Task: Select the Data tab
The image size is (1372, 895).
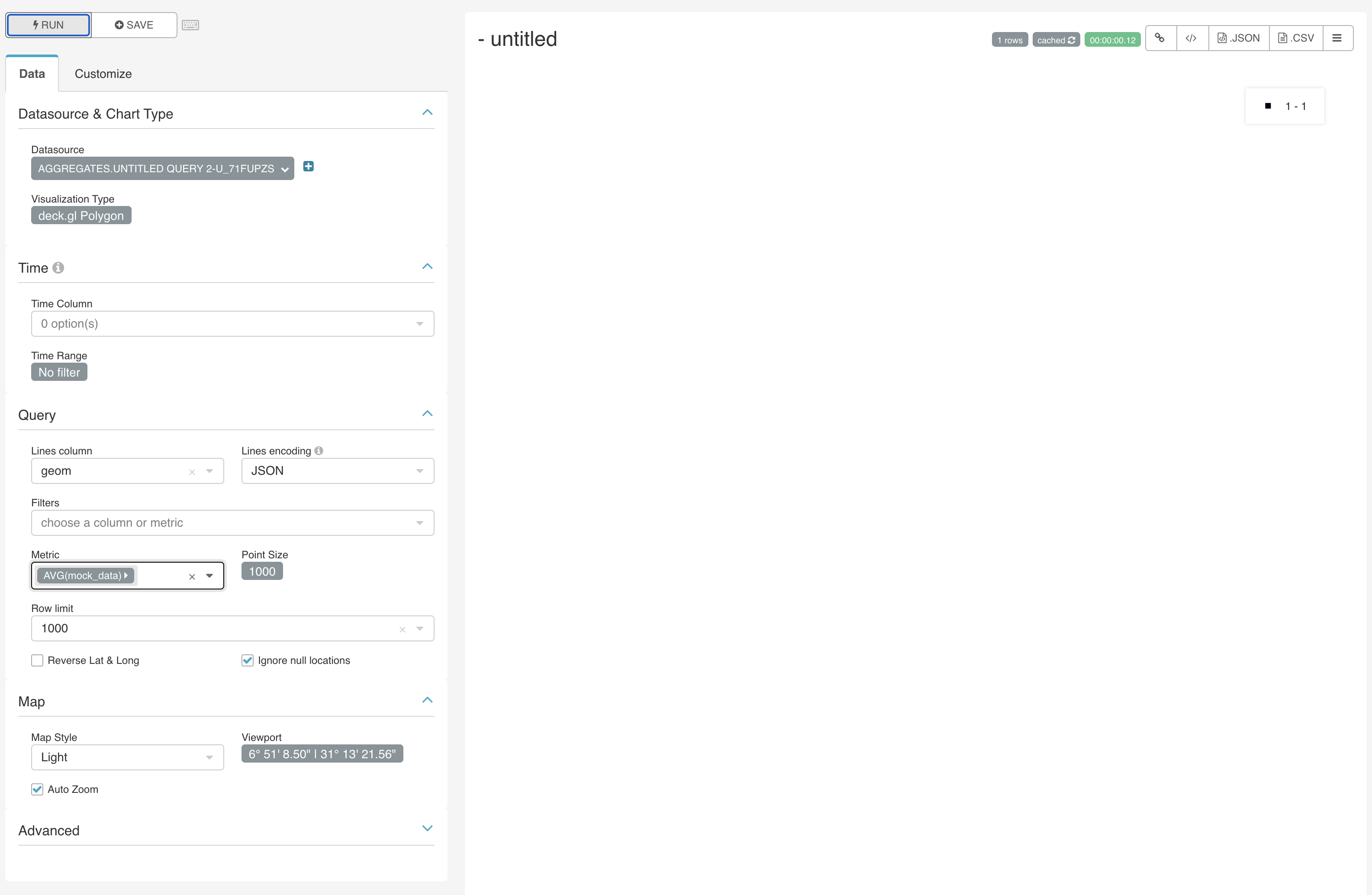Action: tap(32, 74)
